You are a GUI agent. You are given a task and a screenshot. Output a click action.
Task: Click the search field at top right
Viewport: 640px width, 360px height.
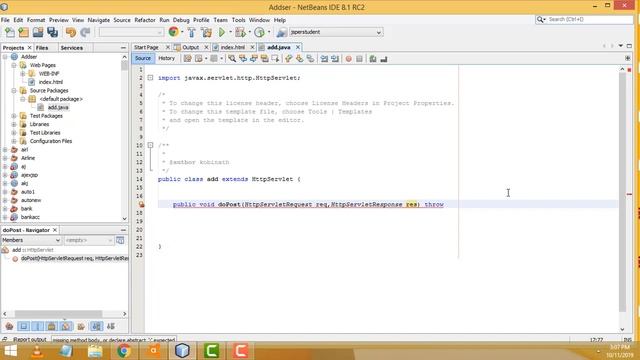tap(584, 19)
